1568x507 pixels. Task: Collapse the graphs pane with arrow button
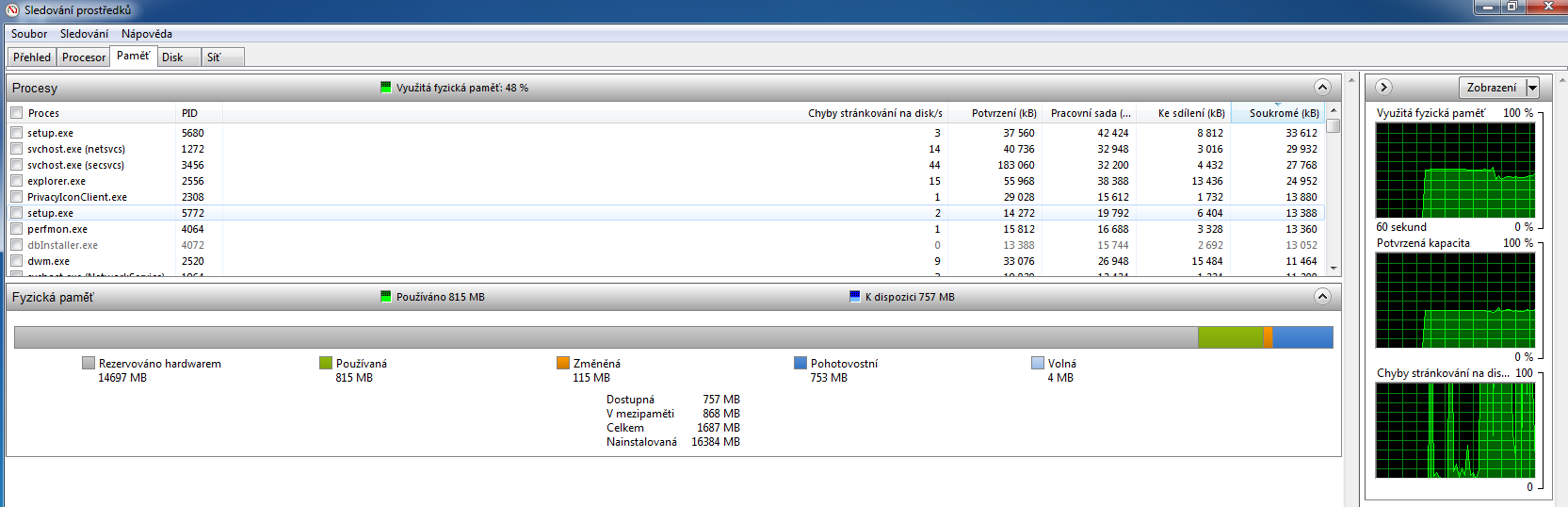click(1383, 87)
